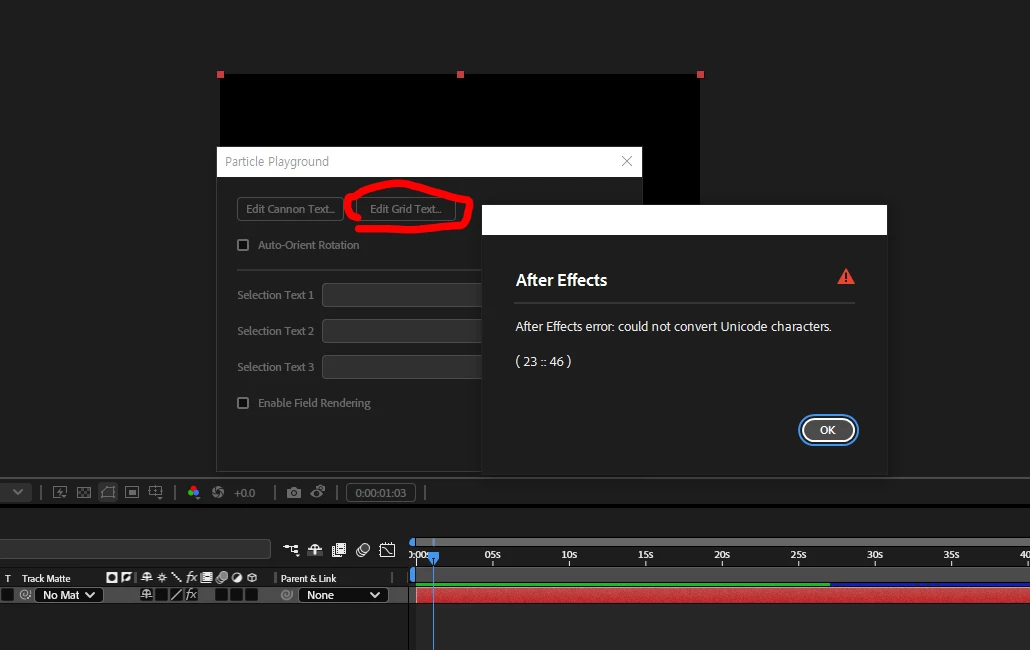This screenshot has height=650, width=1030.
Task: Click the Region of Interest icon
Action: point(132,492)
